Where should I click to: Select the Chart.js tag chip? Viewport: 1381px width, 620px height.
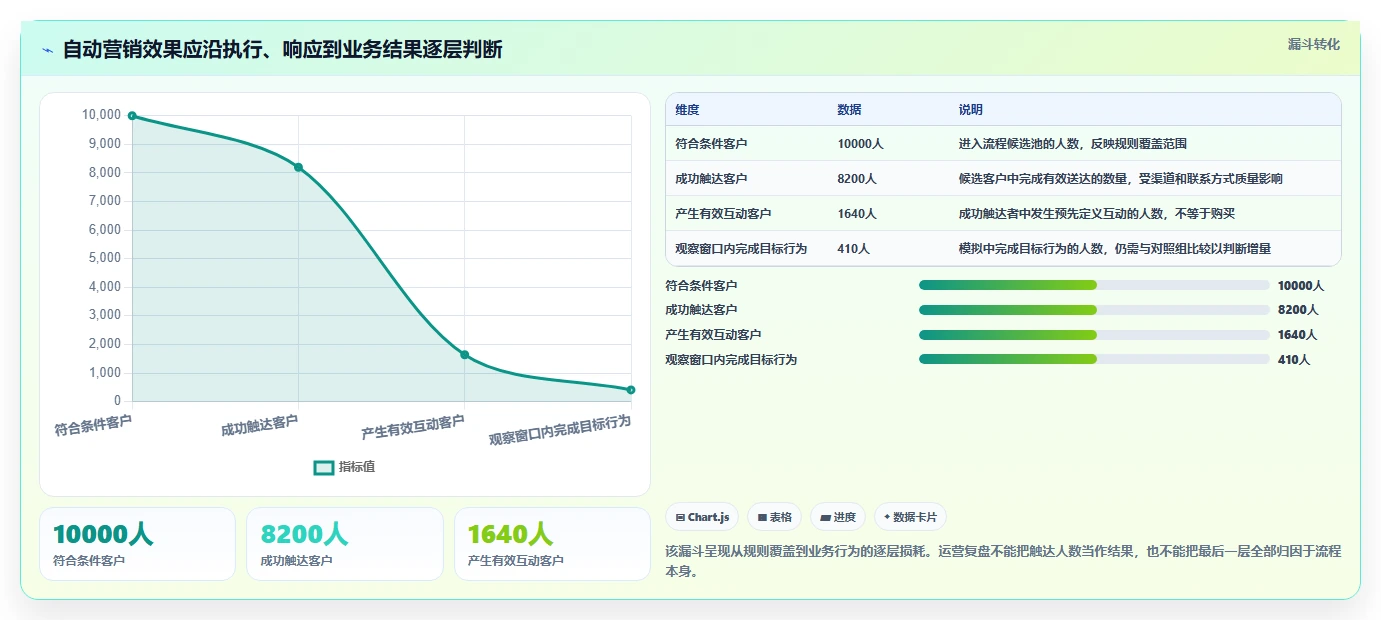[703, 517]
